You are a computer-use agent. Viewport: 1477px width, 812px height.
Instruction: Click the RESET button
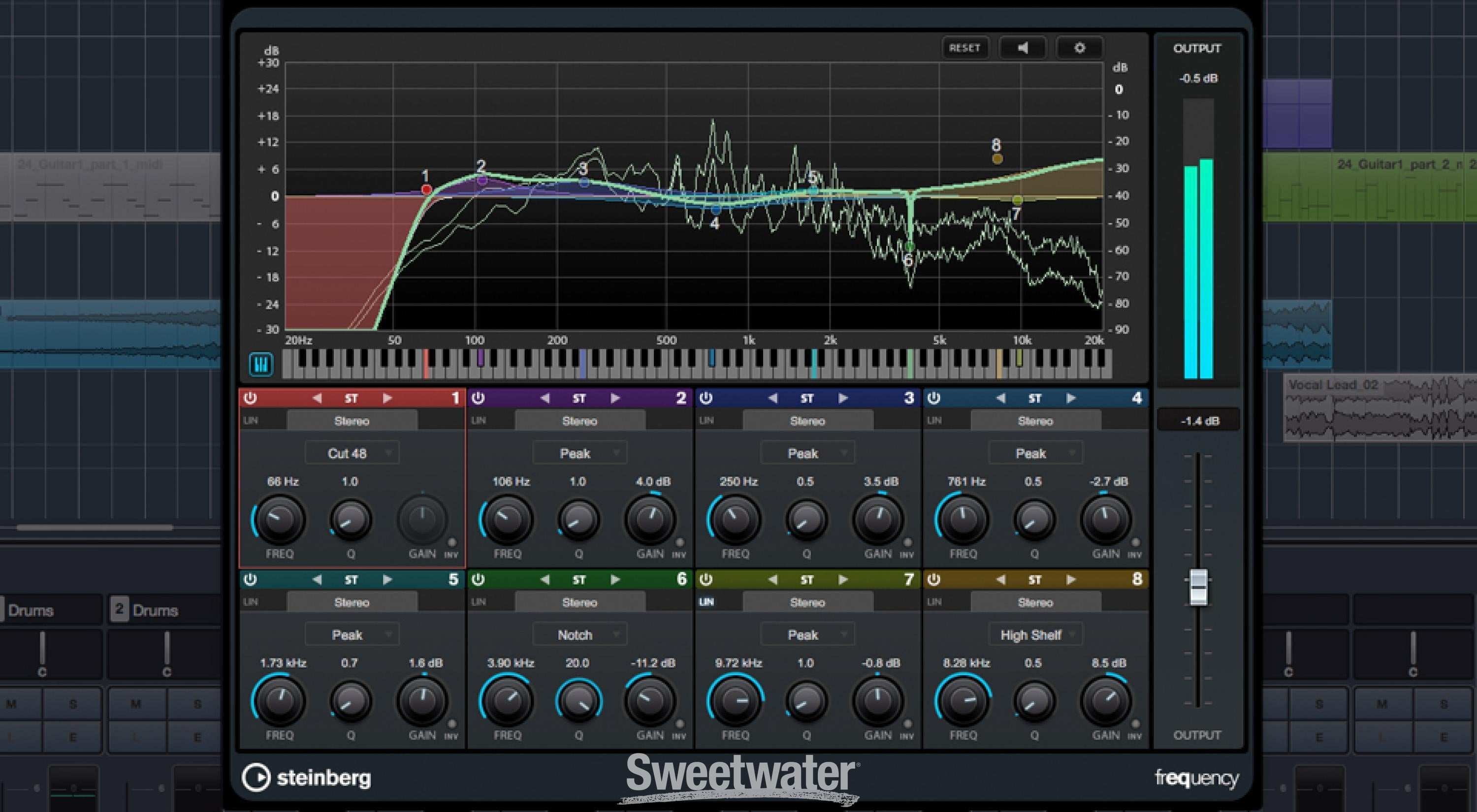pyautogui.click(x=965, y=48)
